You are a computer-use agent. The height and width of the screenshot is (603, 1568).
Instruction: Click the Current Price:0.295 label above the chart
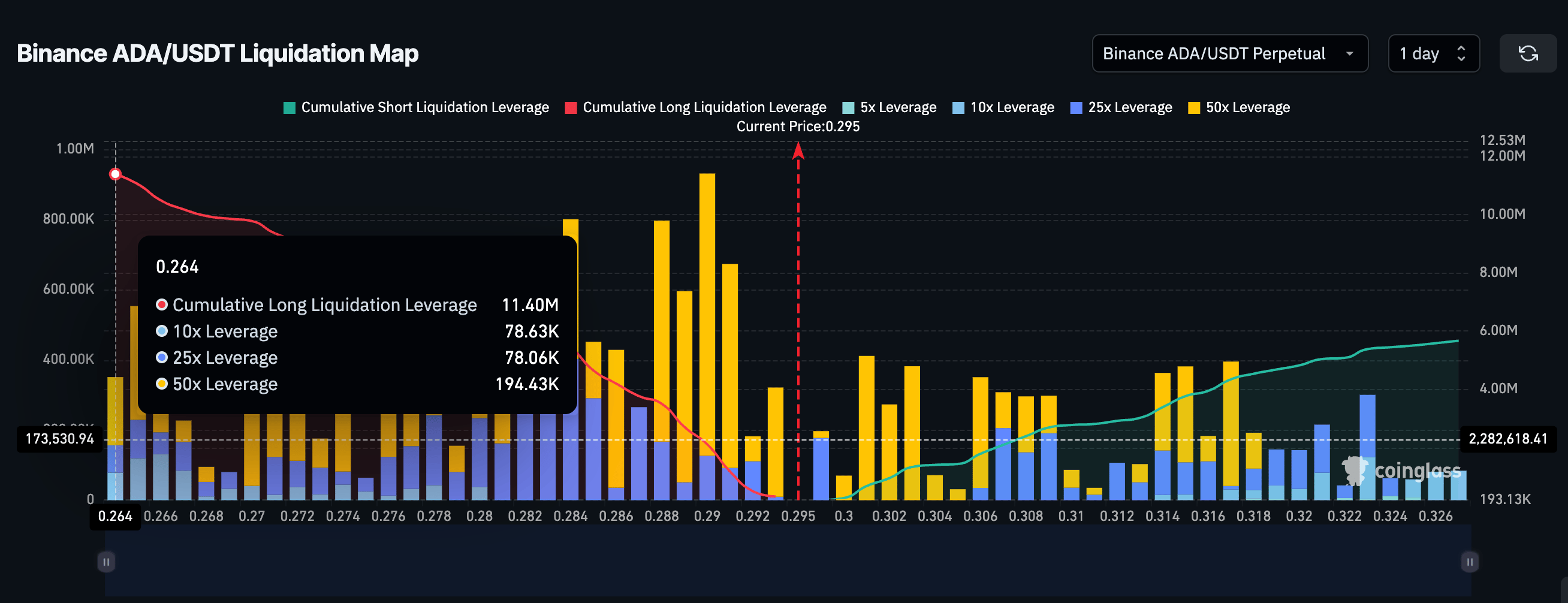click(x=798, y=126)
